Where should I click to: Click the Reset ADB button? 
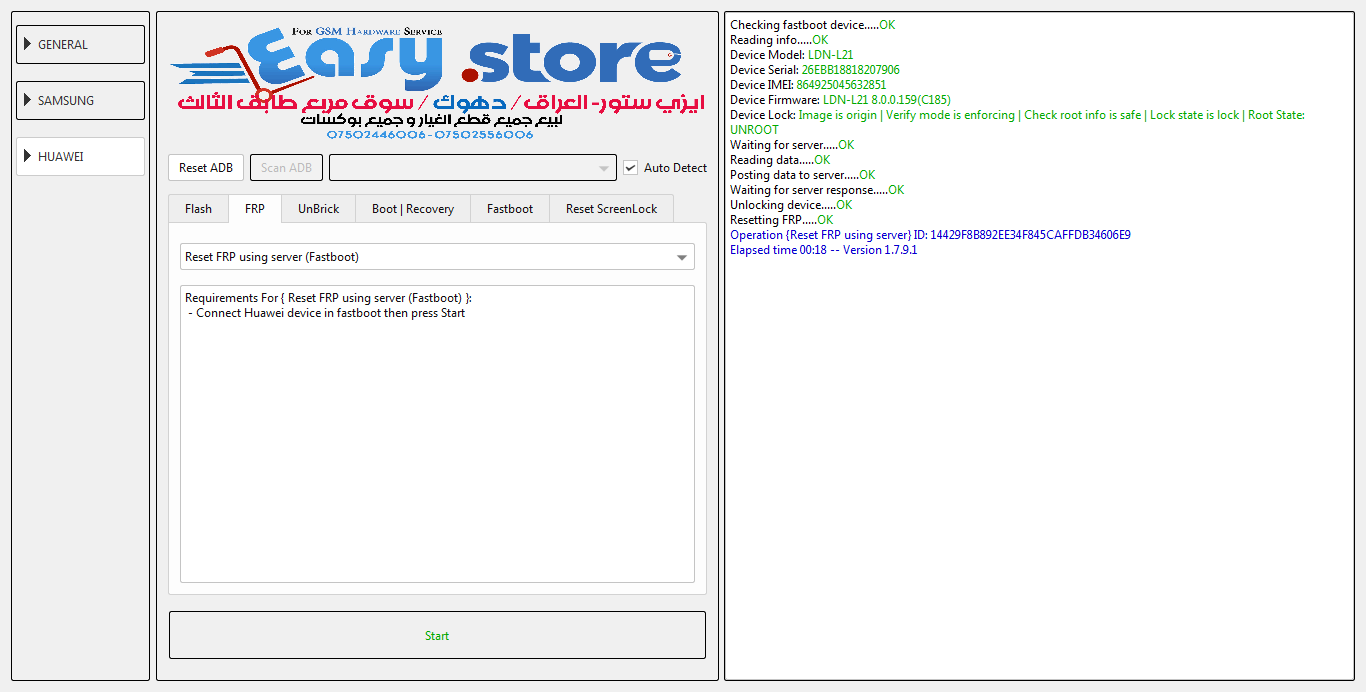[x=206, y=168]
